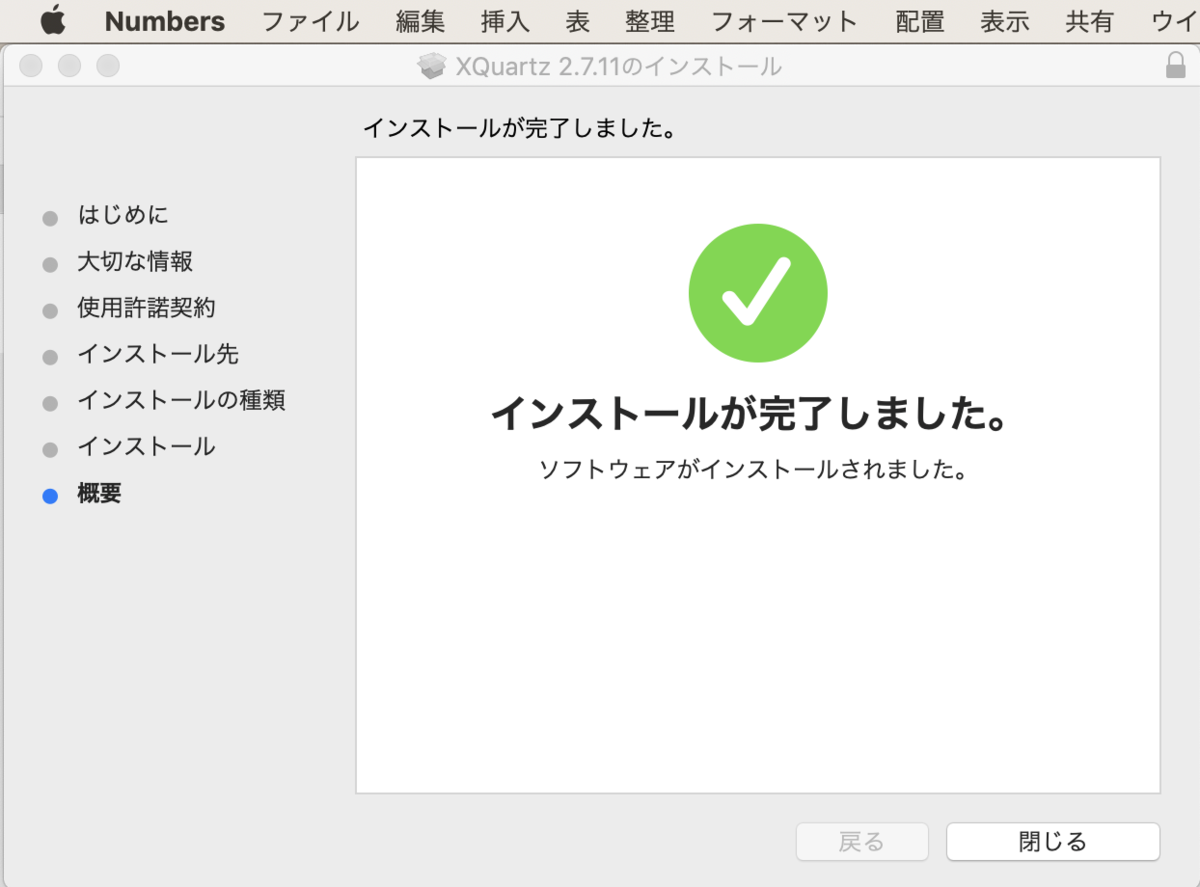1200x887 pixels.
Task: Click the gray dot beside インストール
Action: coord(49,447)
